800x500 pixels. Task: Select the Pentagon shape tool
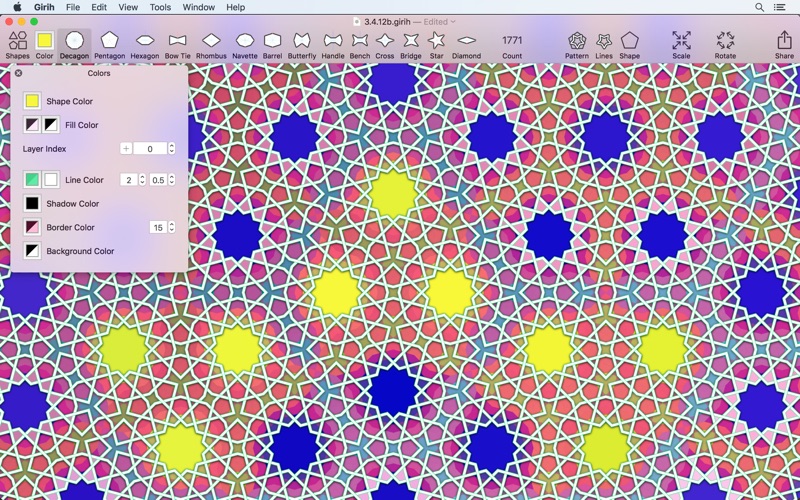[109, 44]
